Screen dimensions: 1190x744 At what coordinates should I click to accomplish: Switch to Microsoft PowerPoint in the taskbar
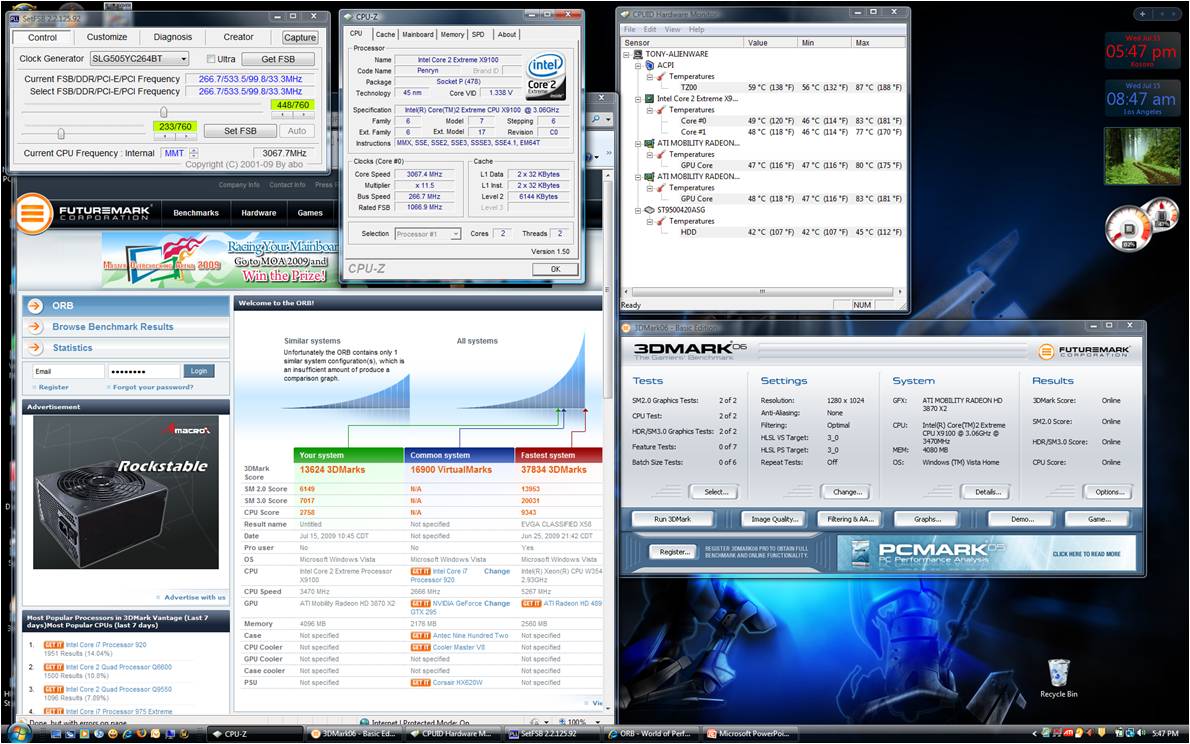point(749,733)
